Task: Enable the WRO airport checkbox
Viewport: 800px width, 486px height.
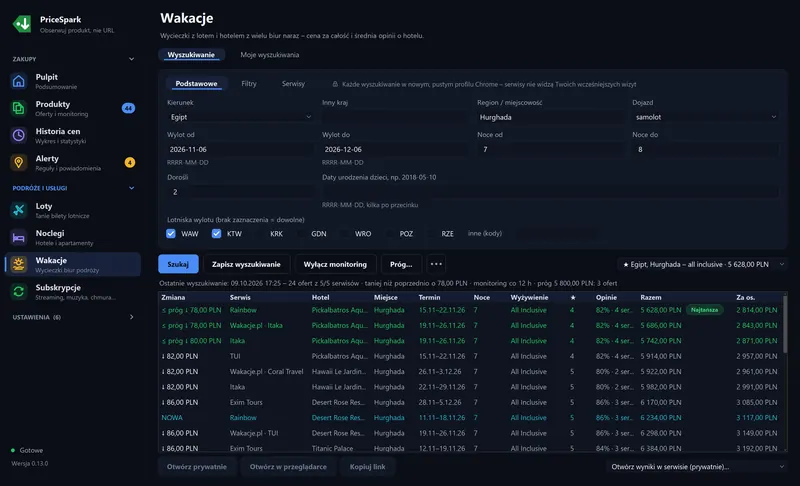Action: click(x=344, y=234)
